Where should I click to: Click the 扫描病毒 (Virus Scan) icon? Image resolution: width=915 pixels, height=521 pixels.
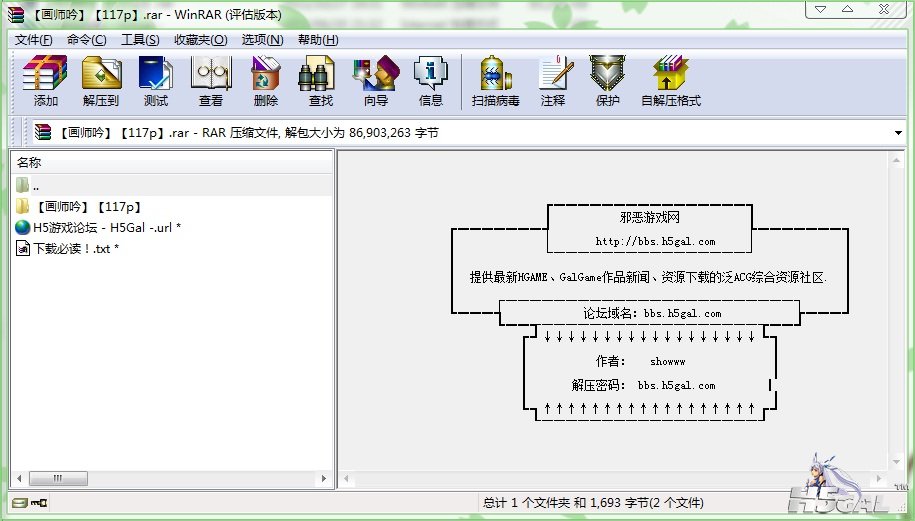(x=495, y=80)
